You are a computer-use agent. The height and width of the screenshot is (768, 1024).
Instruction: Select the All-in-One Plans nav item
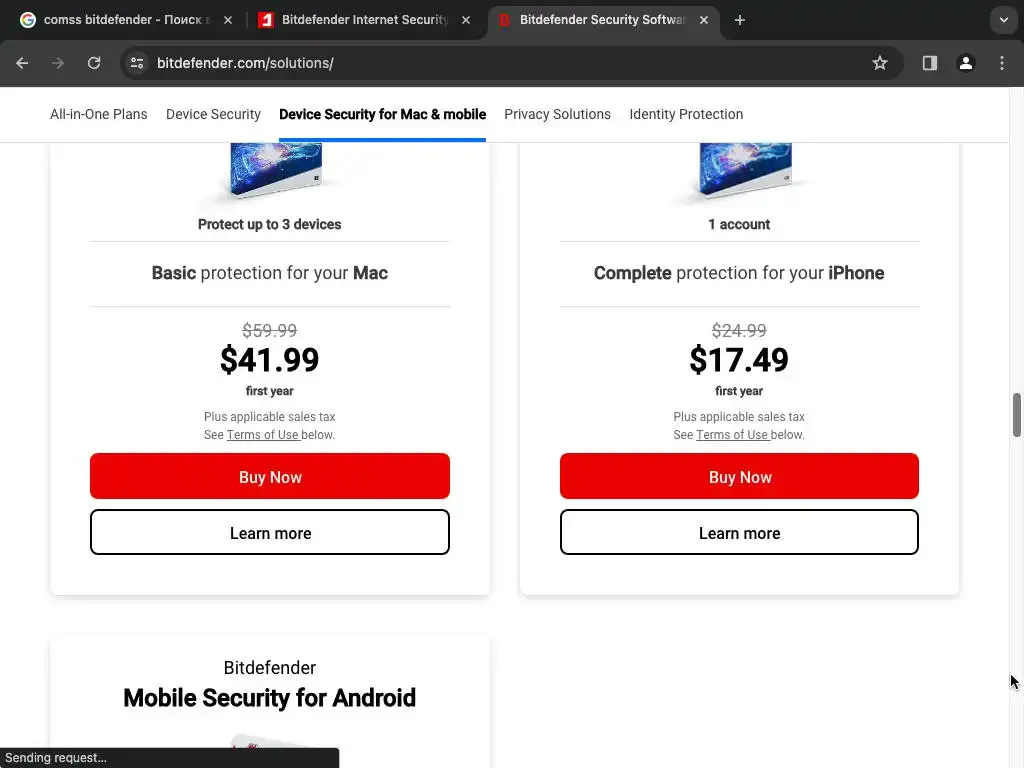click(98, 114)
